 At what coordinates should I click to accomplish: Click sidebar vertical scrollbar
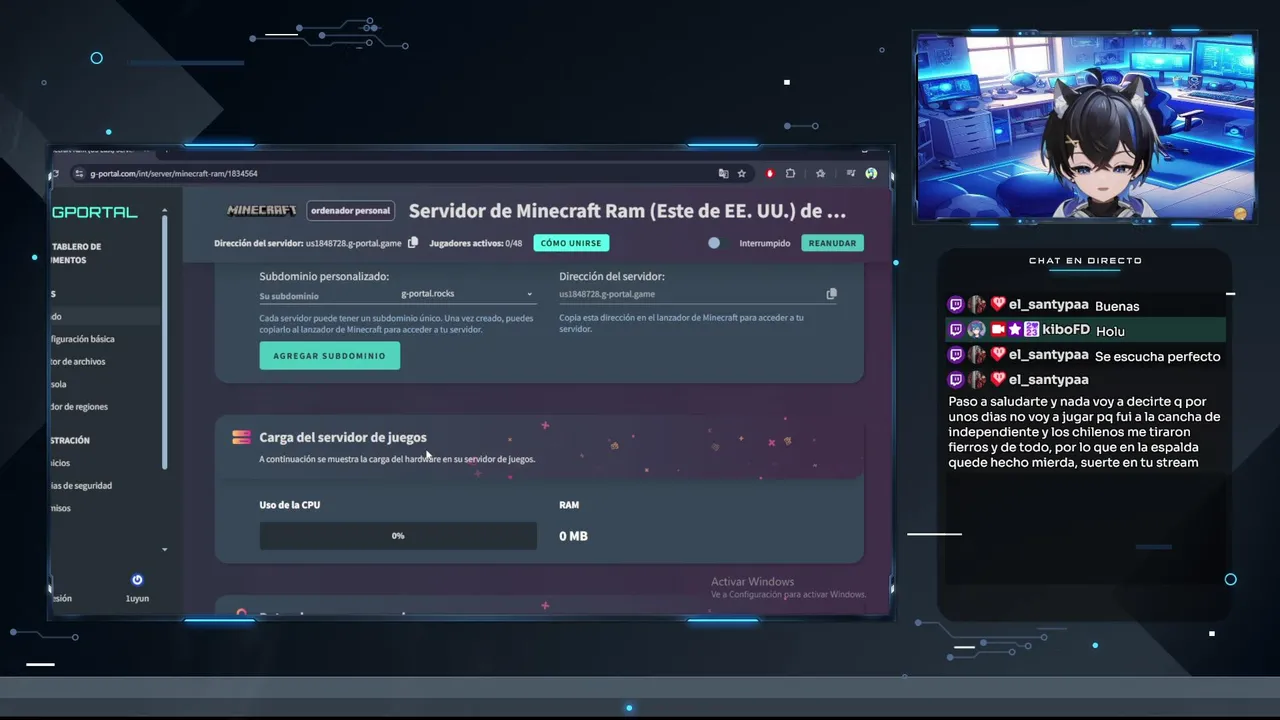click(164, 340)
